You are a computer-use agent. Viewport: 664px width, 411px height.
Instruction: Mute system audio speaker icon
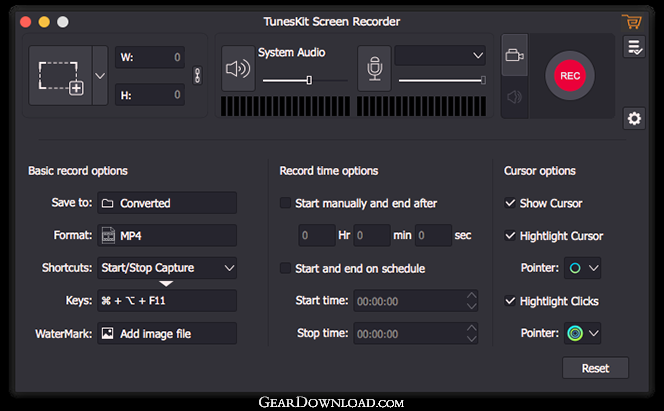tap(238, 69)
